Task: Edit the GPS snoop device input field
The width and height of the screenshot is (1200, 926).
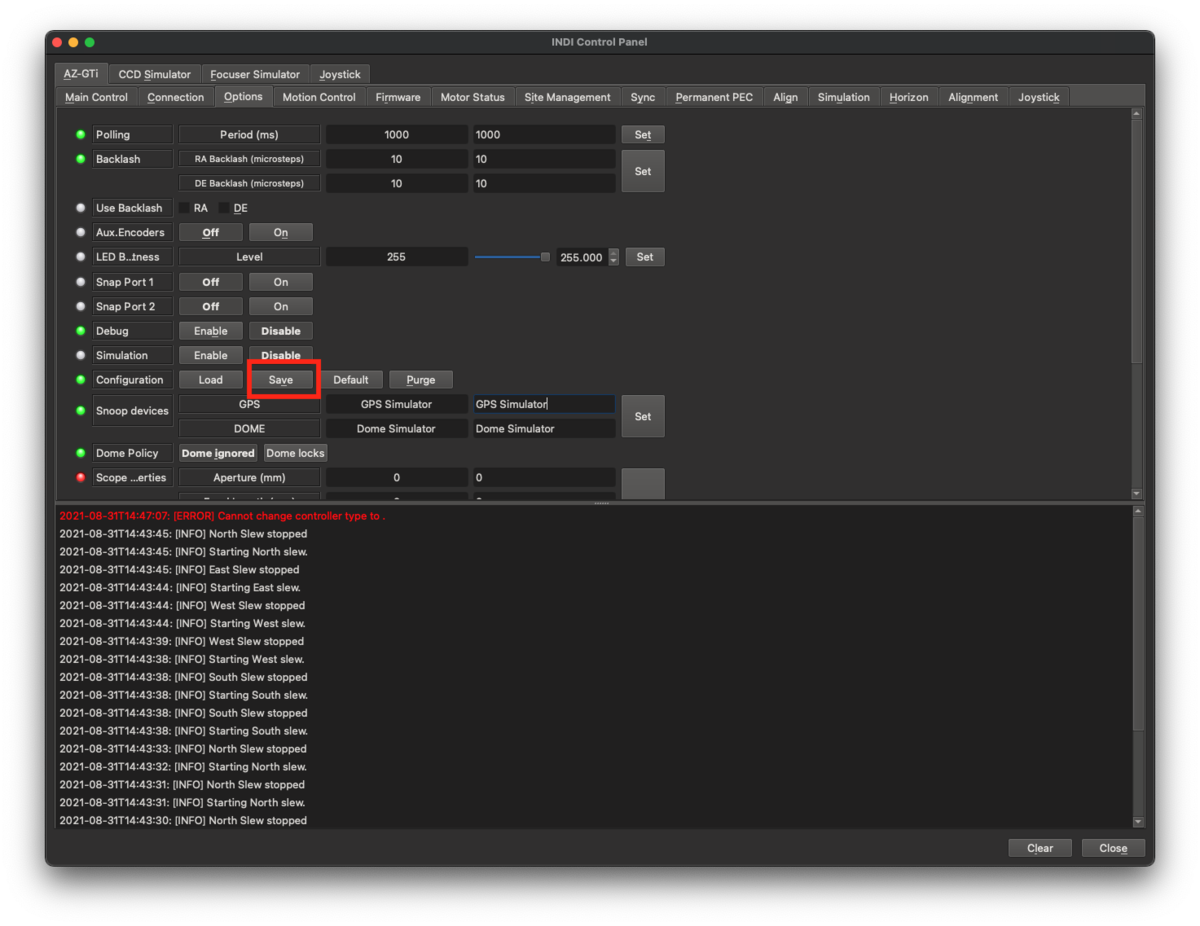Action: coord(544,404)
